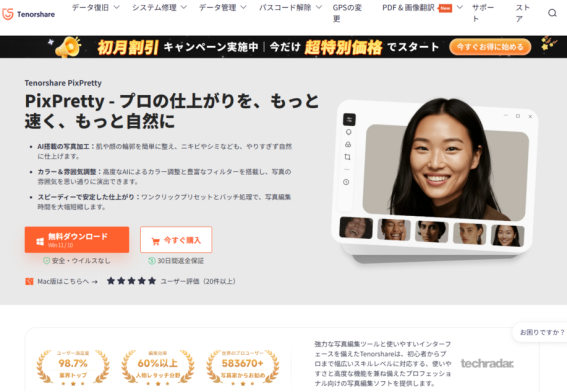
Task: Open the ユーザー評価（20件以上）link
Action: click(198, 281)
